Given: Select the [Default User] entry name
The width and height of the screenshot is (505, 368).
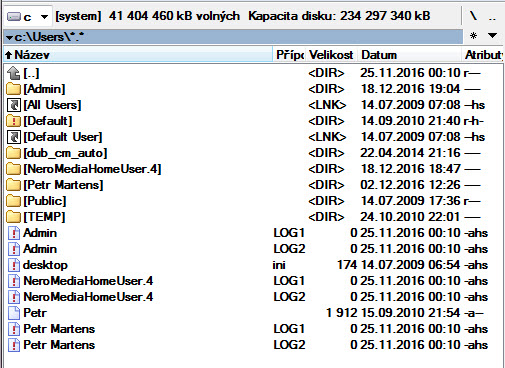Looking at the screenshot, I should (63, 137).
